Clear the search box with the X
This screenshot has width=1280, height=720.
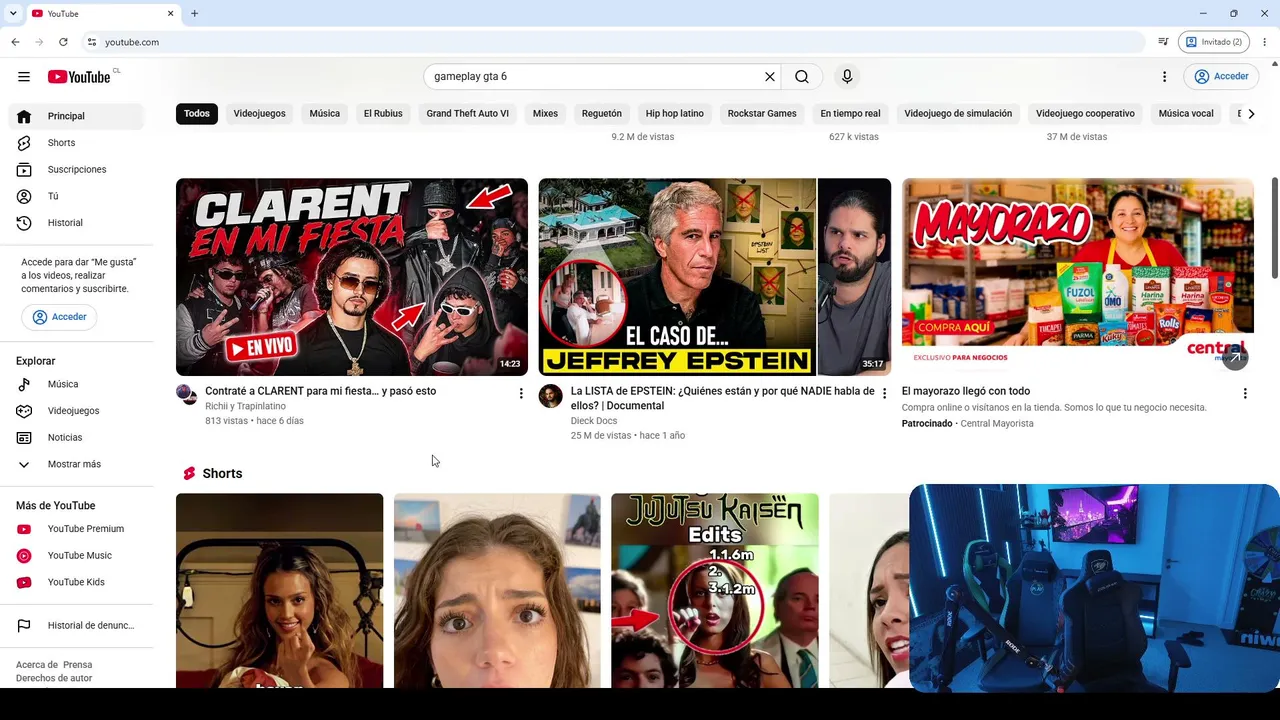pos(770,77)
